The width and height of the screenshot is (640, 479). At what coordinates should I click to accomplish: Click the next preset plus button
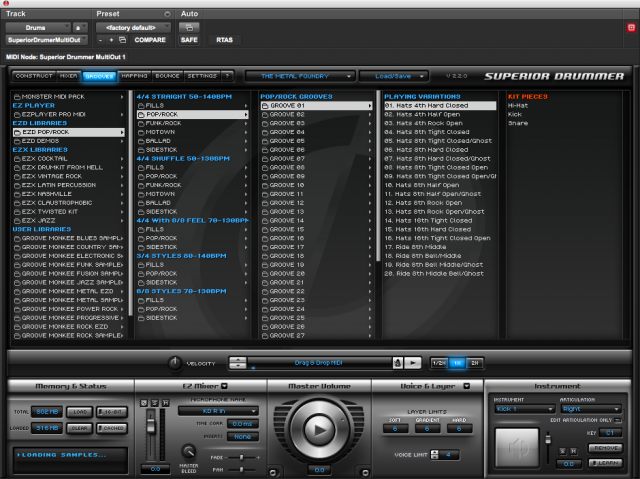[111, 40]
